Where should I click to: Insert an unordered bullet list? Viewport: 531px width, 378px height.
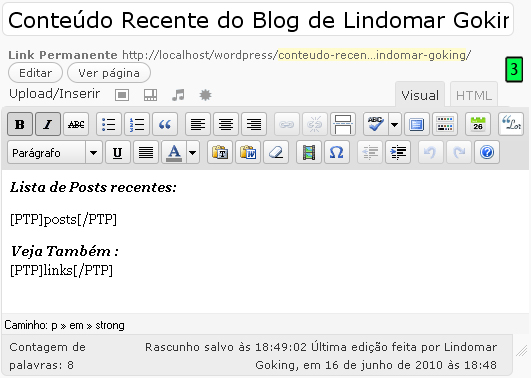(x=109, y=124)
